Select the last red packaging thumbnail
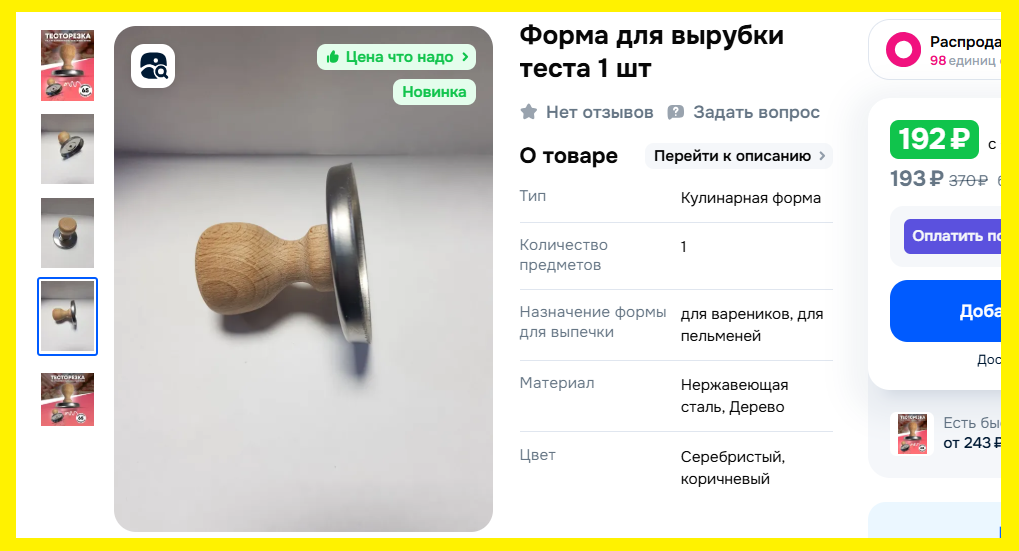1019x551 pixels. [x=68, y=400]
